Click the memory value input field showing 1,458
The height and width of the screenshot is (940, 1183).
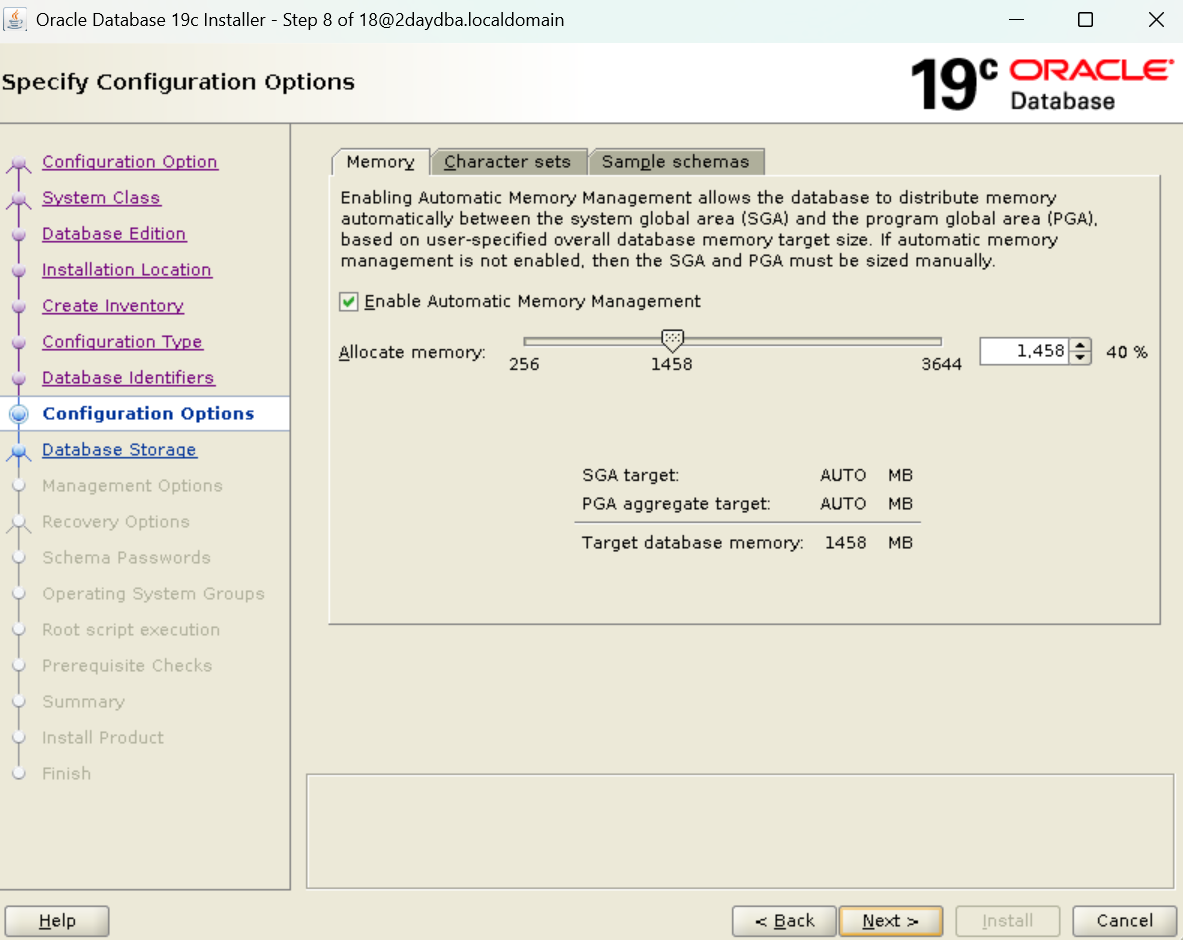(1025, 351)
